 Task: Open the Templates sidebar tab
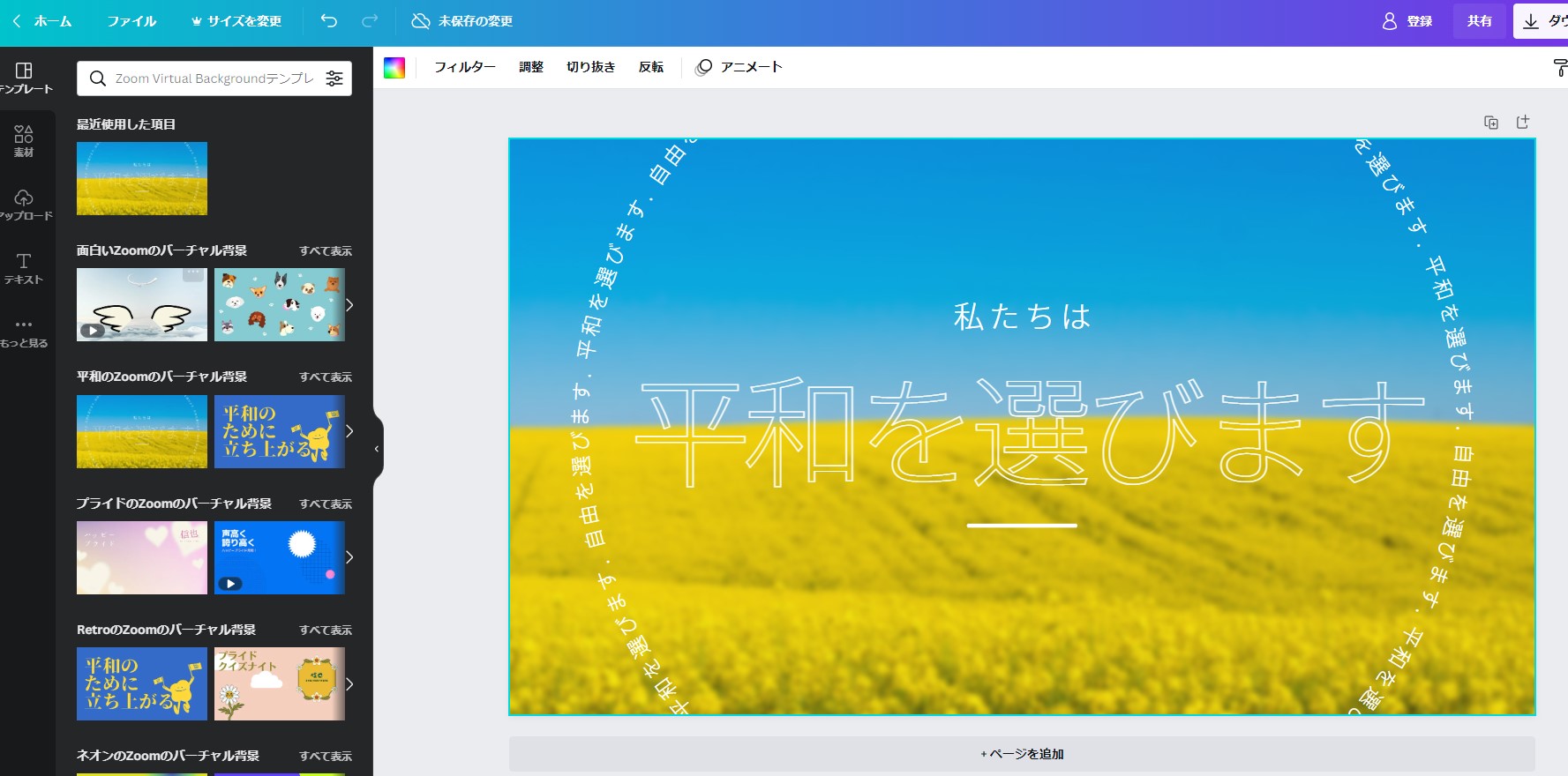[25, 78]
